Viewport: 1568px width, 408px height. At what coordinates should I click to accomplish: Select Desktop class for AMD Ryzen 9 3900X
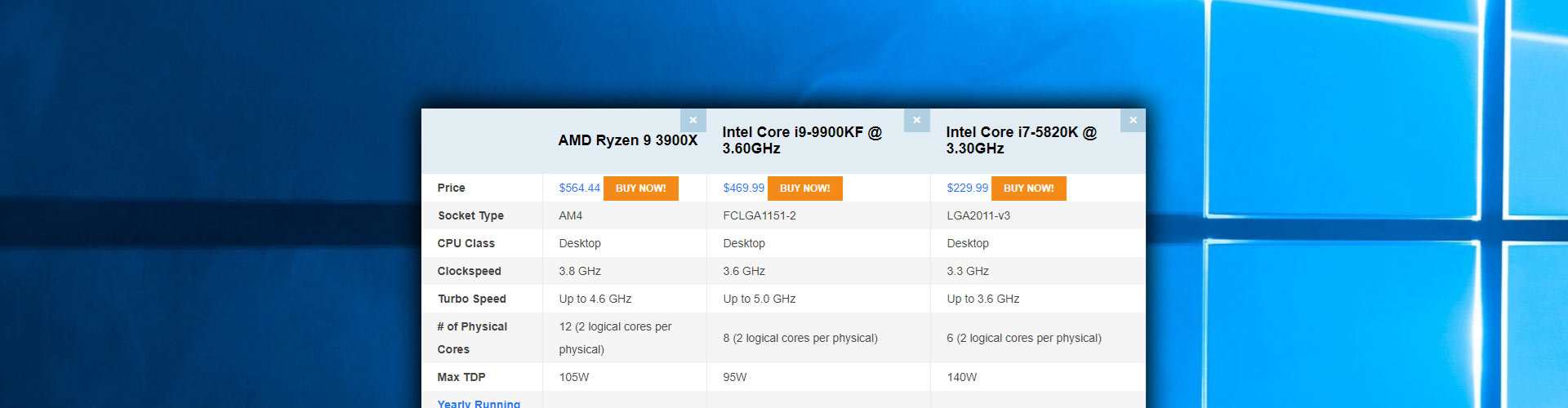tap(580, 243)
